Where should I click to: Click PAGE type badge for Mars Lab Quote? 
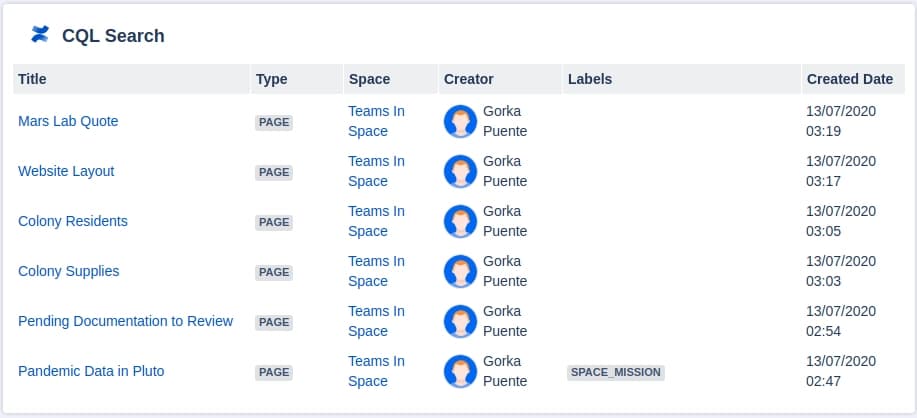274,122
